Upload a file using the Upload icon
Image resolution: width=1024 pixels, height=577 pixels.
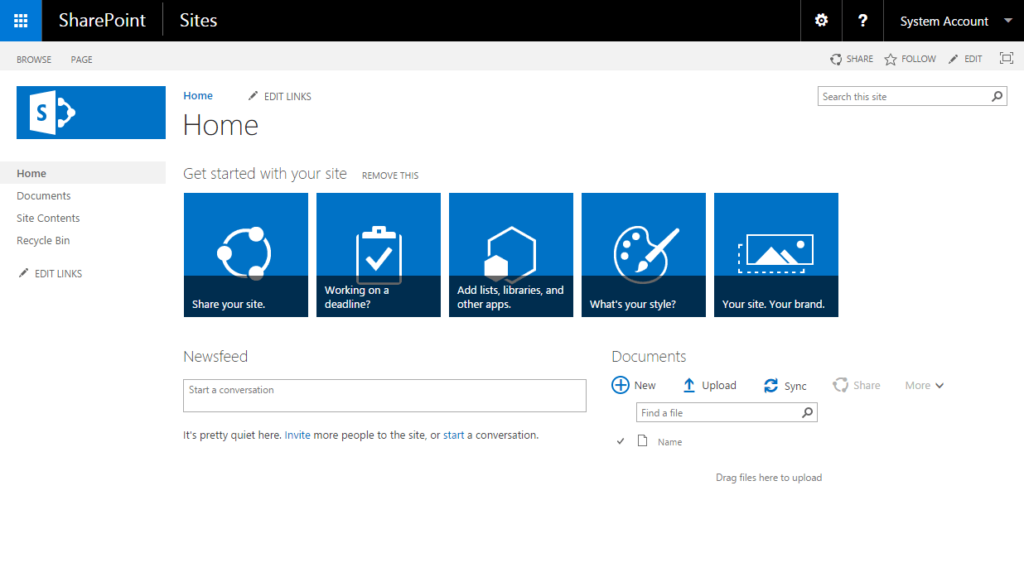tap(710, 385)
